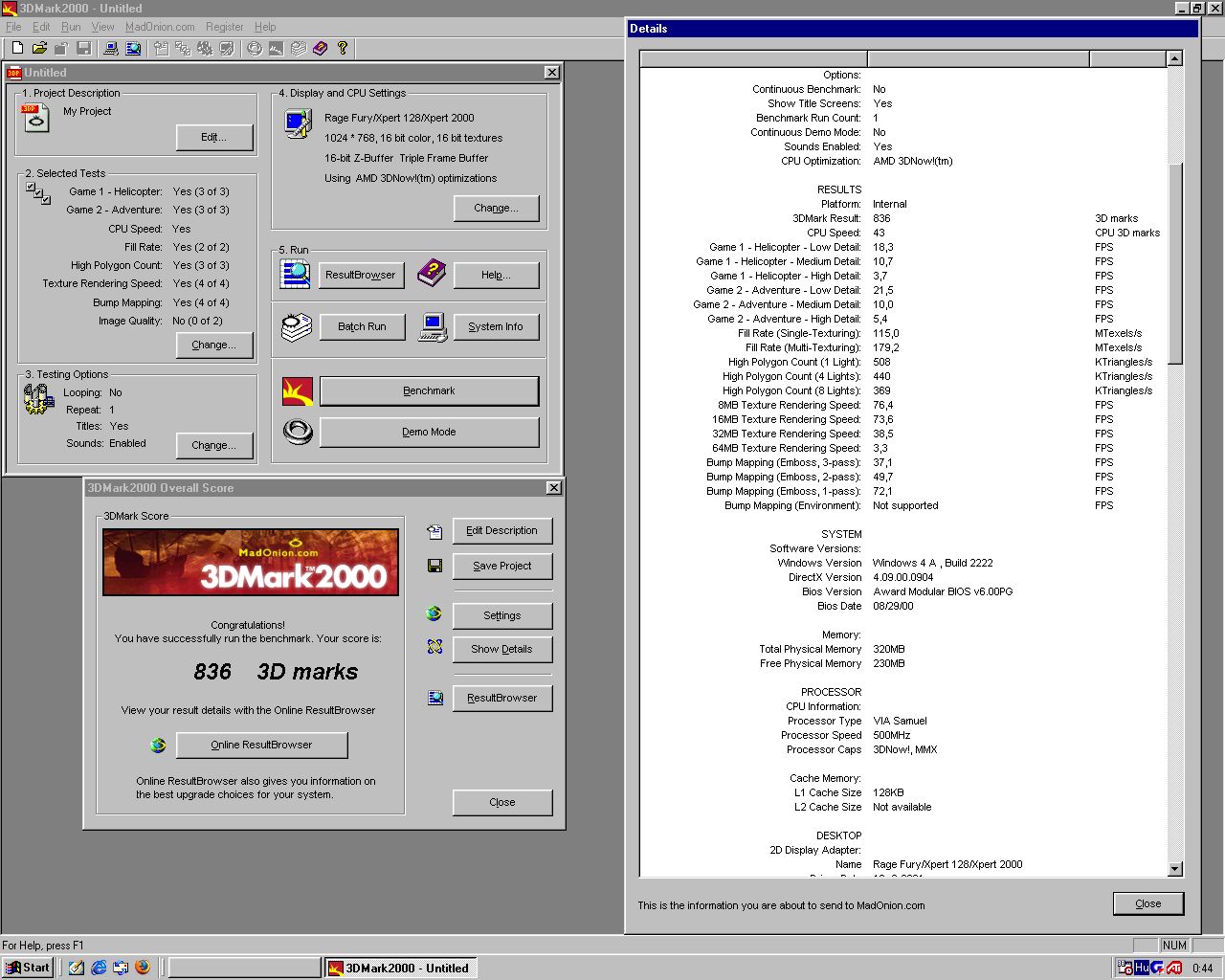Open the File menu
The height and width of the screenshot is (980, 1225).
click(13, 27)
